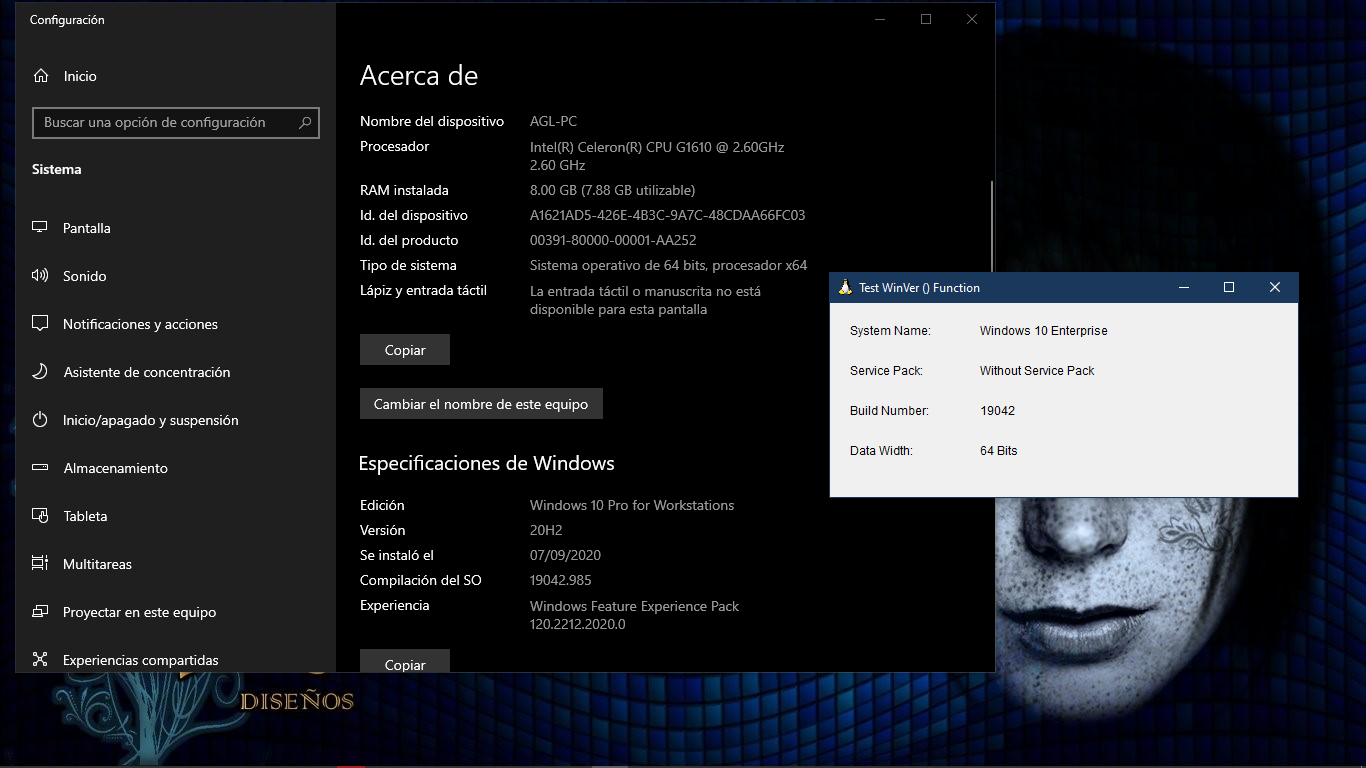
Task: Open the Inicio home icon in Configuración
Action: [41, 76]
